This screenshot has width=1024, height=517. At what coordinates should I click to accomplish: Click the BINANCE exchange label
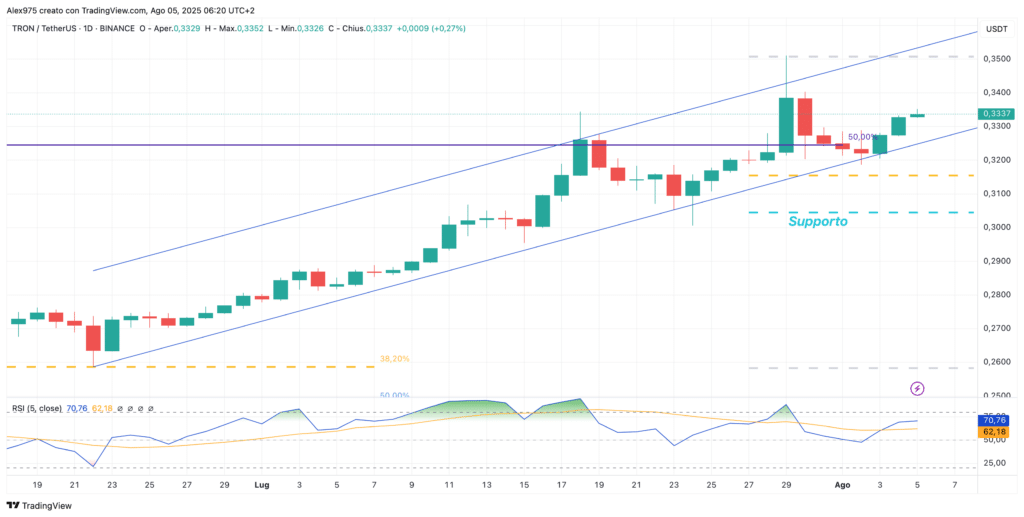[x=117, y=28]
